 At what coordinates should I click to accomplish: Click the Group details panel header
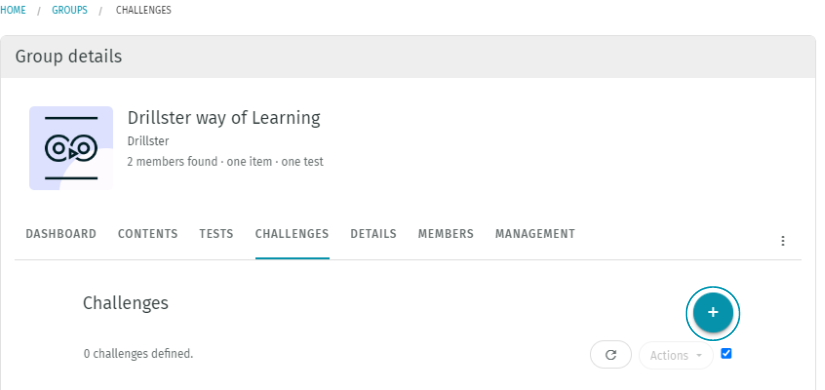pos(408,56)
